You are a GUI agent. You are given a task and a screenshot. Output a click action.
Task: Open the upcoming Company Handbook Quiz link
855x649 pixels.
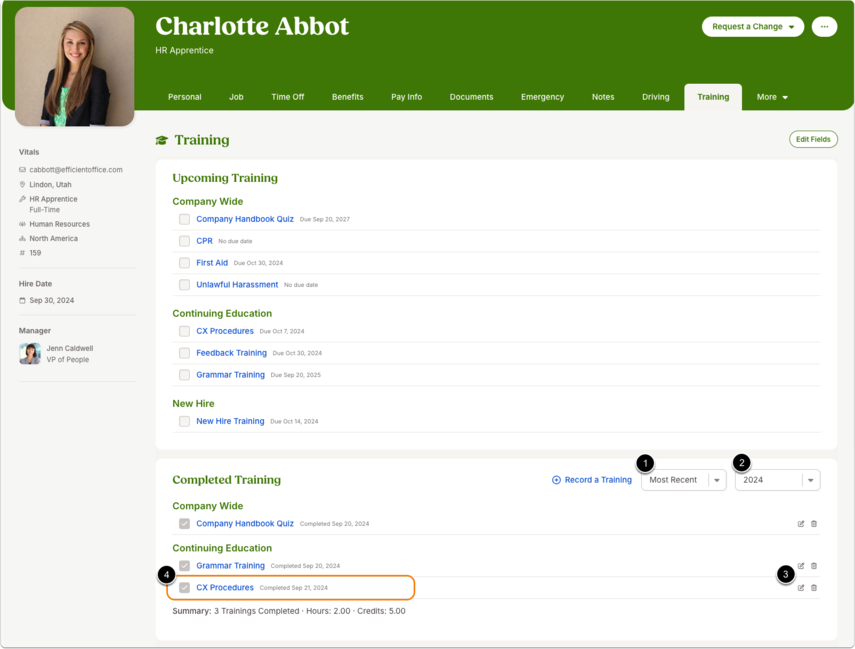245,219
